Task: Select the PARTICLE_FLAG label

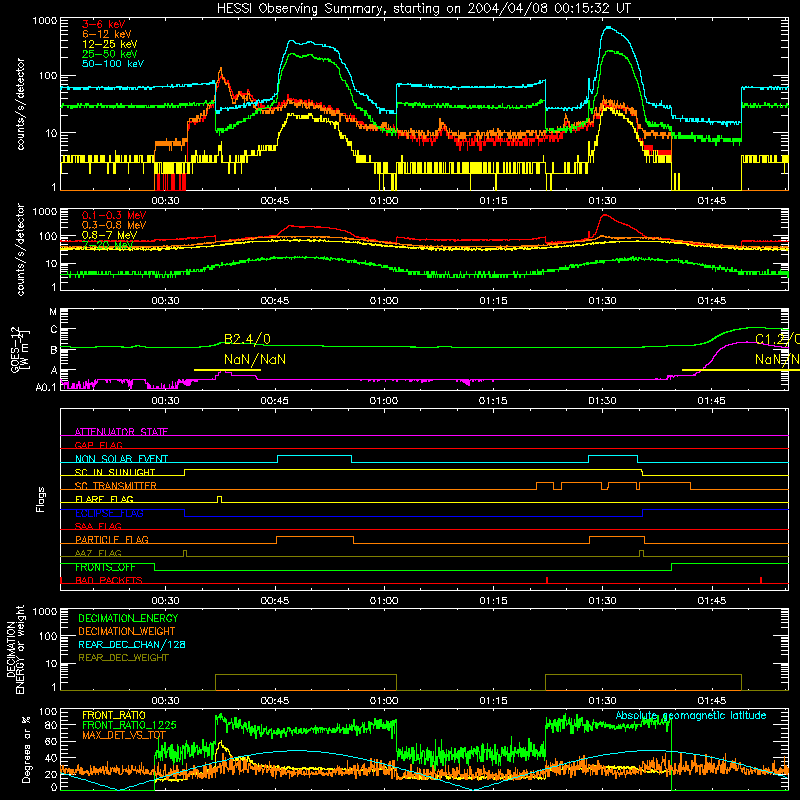Action: click(112, 539)
